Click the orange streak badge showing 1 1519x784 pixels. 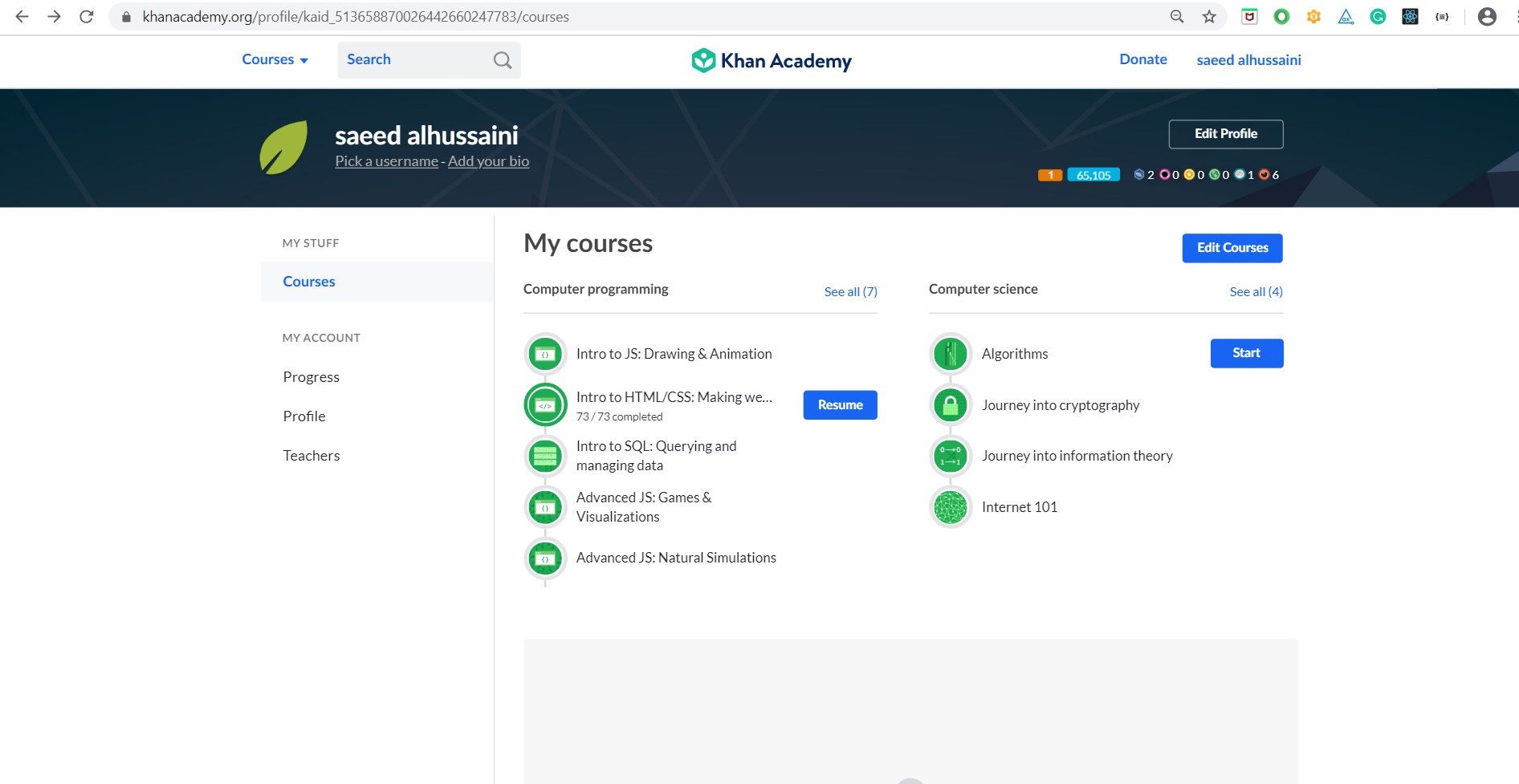1050,175
